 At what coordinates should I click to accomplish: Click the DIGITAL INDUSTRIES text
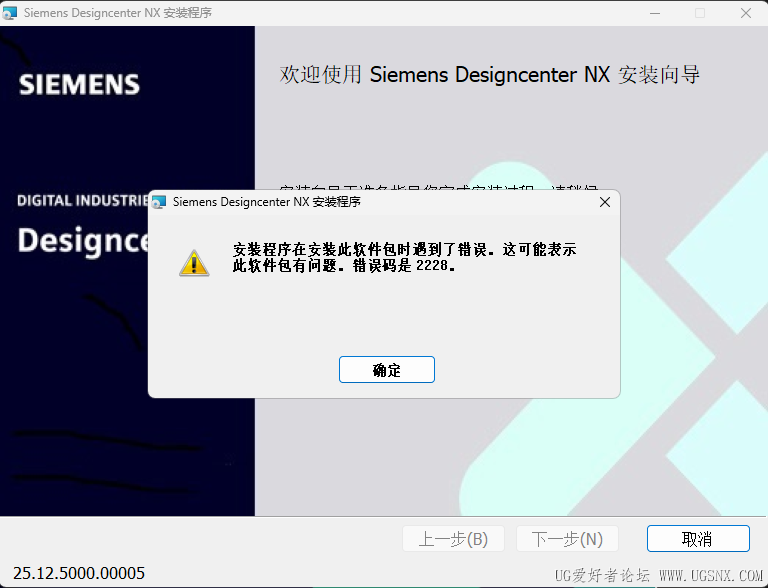point(83,200)
